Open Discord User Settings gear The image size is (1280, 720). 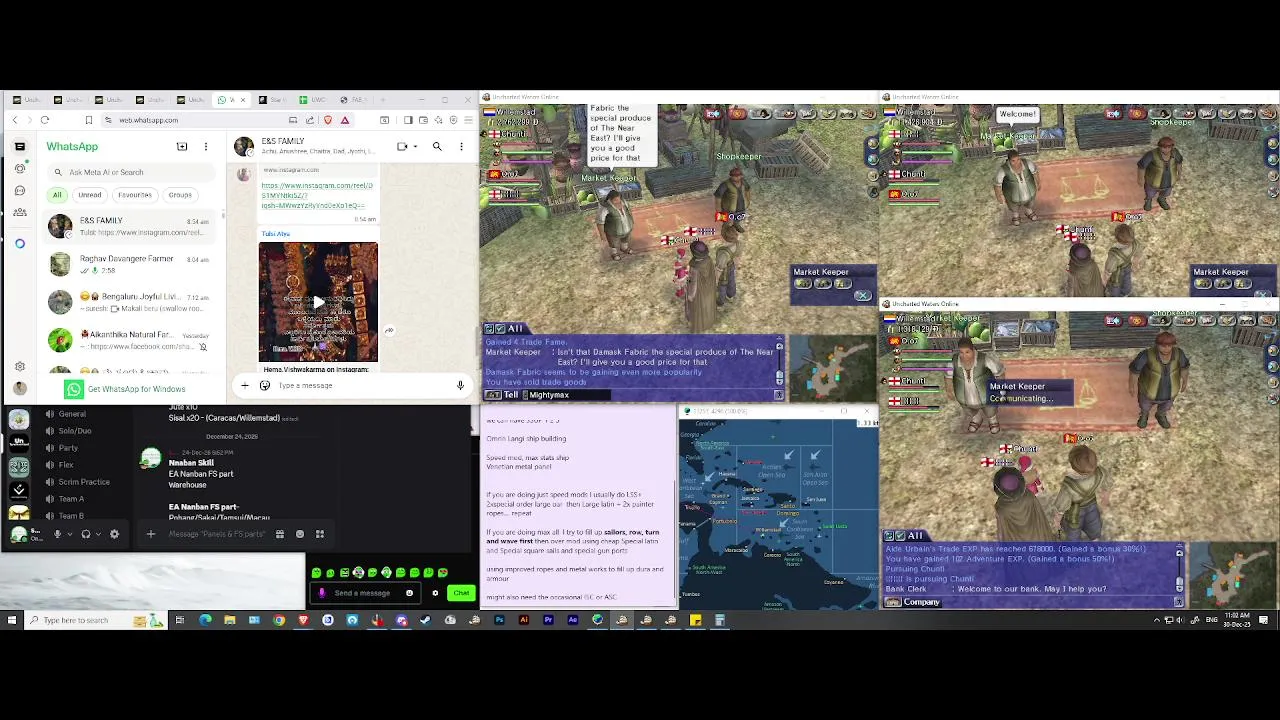tap(114, 534)
